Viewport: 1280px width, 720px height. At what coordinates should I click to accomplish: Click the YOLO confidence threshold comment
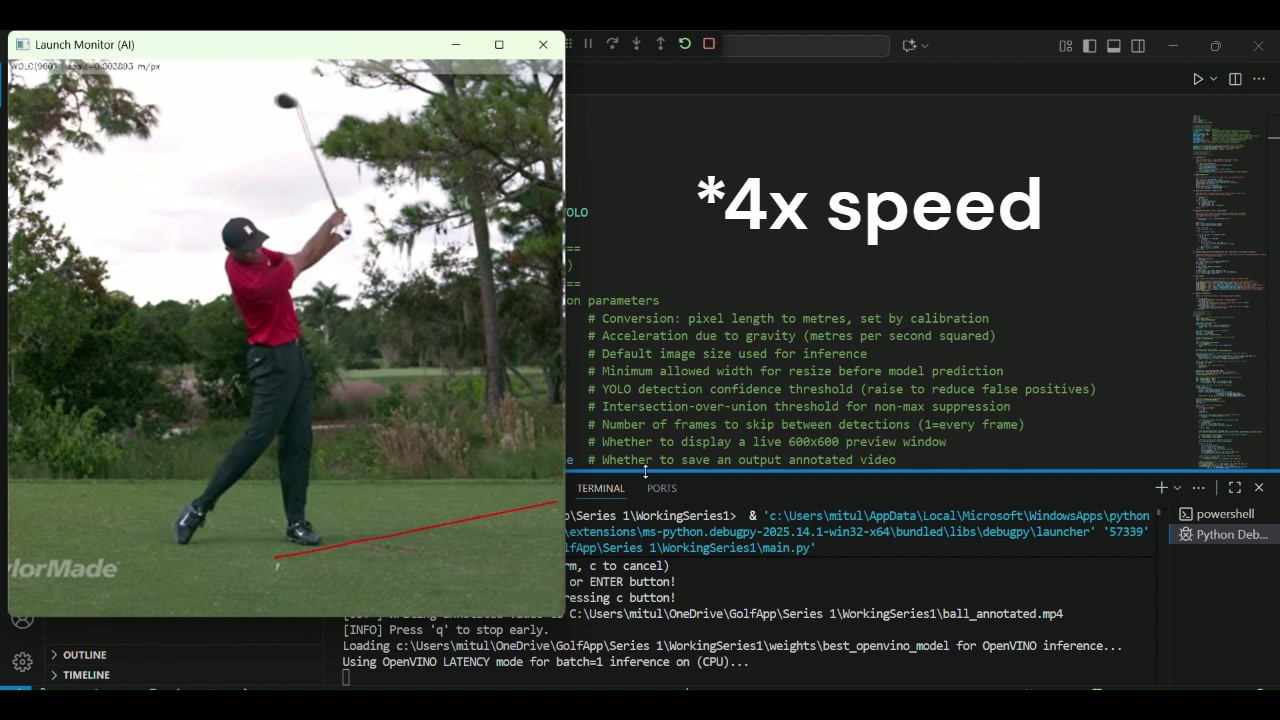click(842, 389)
